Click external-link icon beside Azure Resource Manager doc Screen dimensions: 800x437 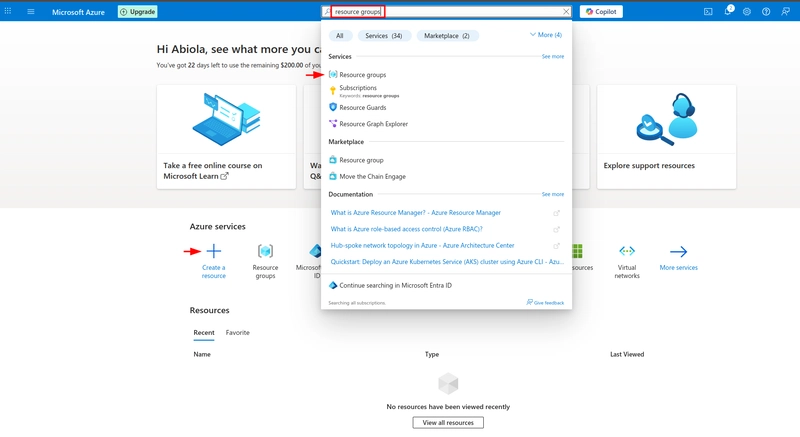(557, 213)
